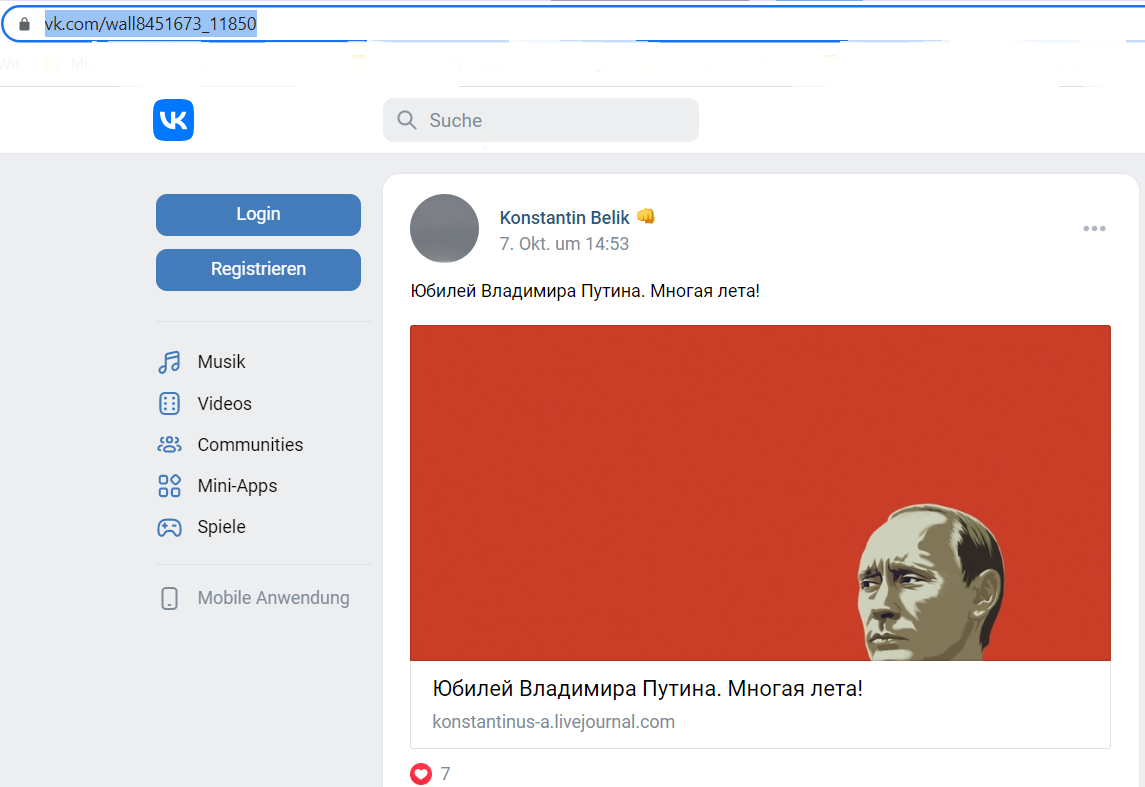Click the fist emoji next to the author name
The width and height of the screenshot is (1145, 787).
pos(646,216)
